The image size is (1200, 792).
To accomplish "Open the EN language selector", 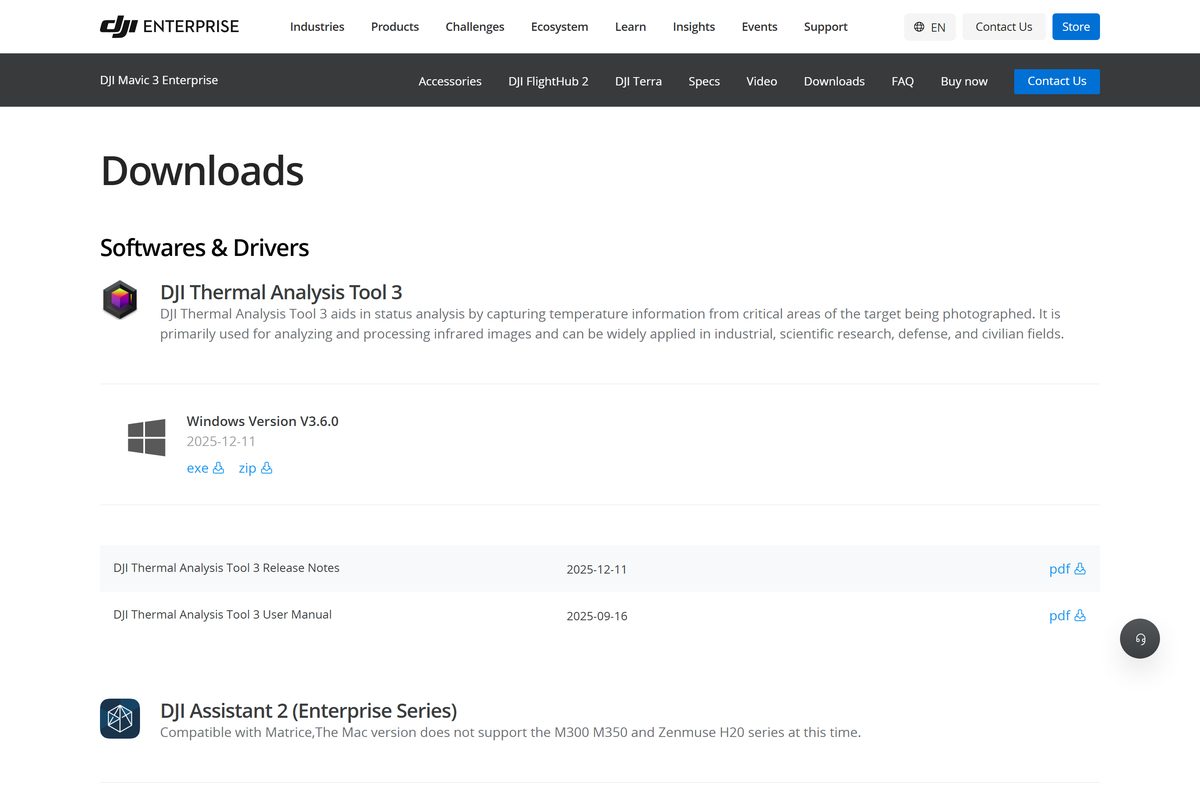I will [930, 27].
